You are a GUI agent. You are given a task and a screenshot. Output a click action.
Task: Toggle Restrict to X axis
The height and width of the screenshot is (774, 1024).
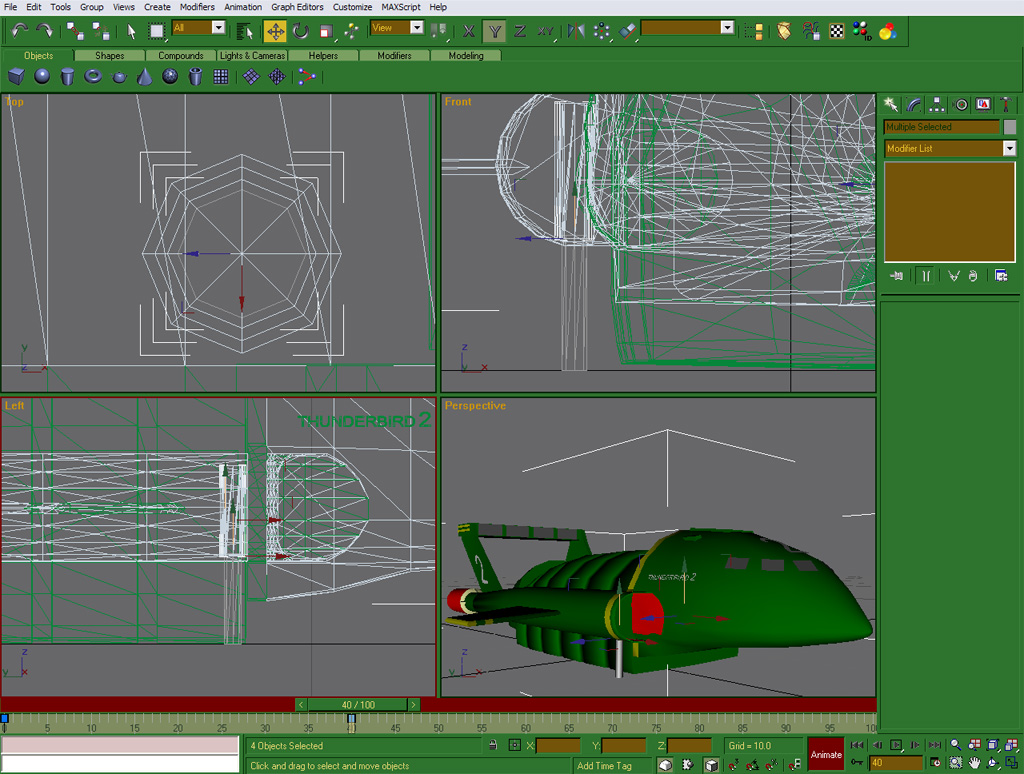click(x=468, y=31)
